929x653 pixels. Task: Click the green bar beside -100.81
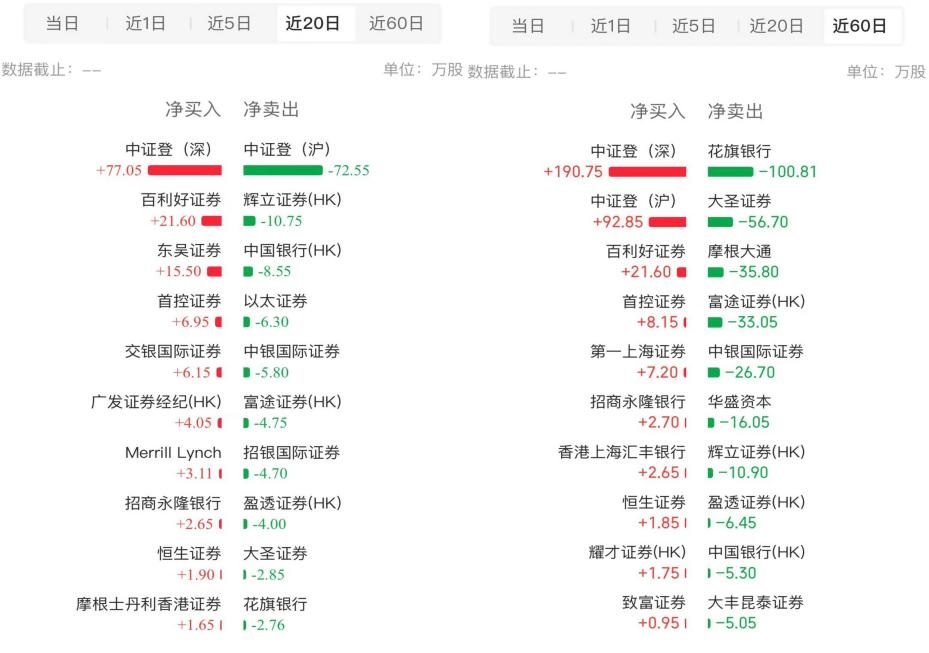pos(730,171)
